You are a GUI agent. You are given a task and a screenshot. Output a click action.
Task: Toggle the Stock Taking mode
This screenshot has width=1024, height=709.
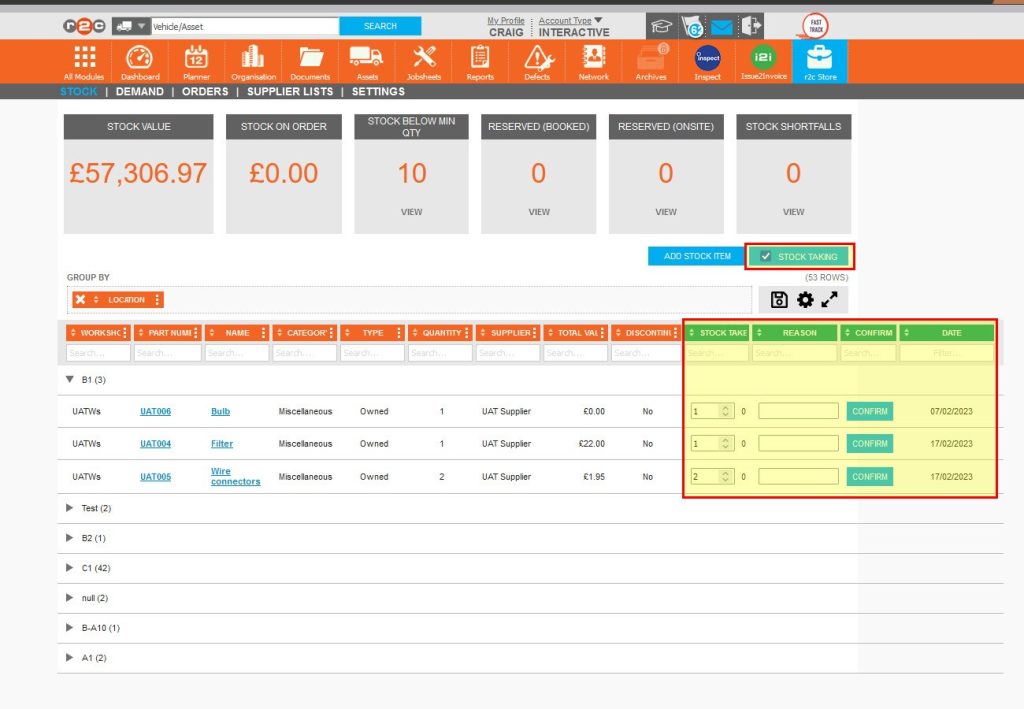pyautogui.click(x=800, y=256)
